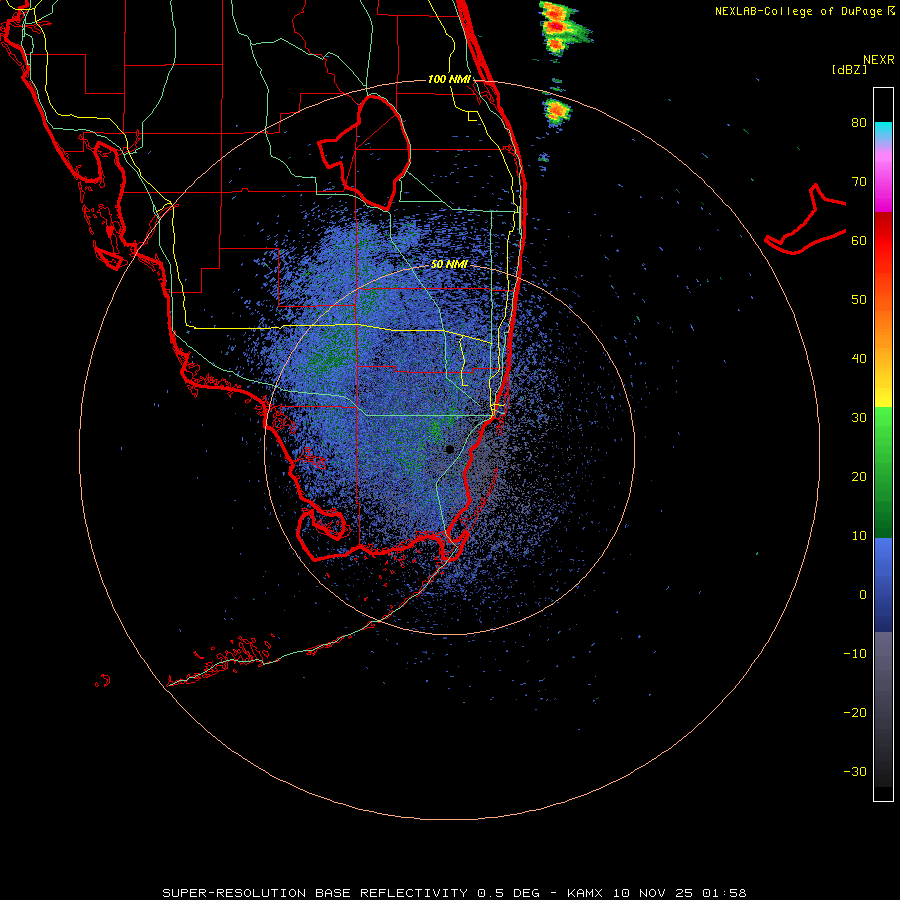Click the NEXR label above the scale

tap(878, 60)
